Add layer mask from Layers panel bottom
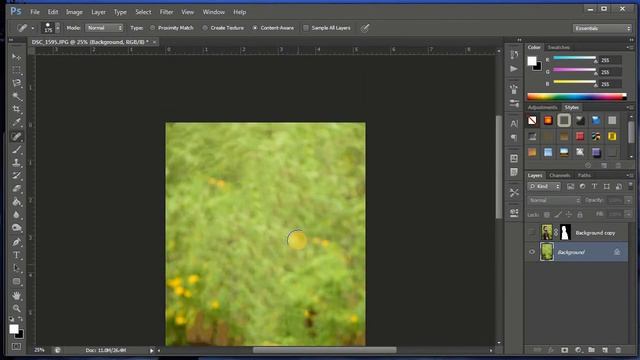This screenshot has height=360, width=640. [x=564, y=350]
